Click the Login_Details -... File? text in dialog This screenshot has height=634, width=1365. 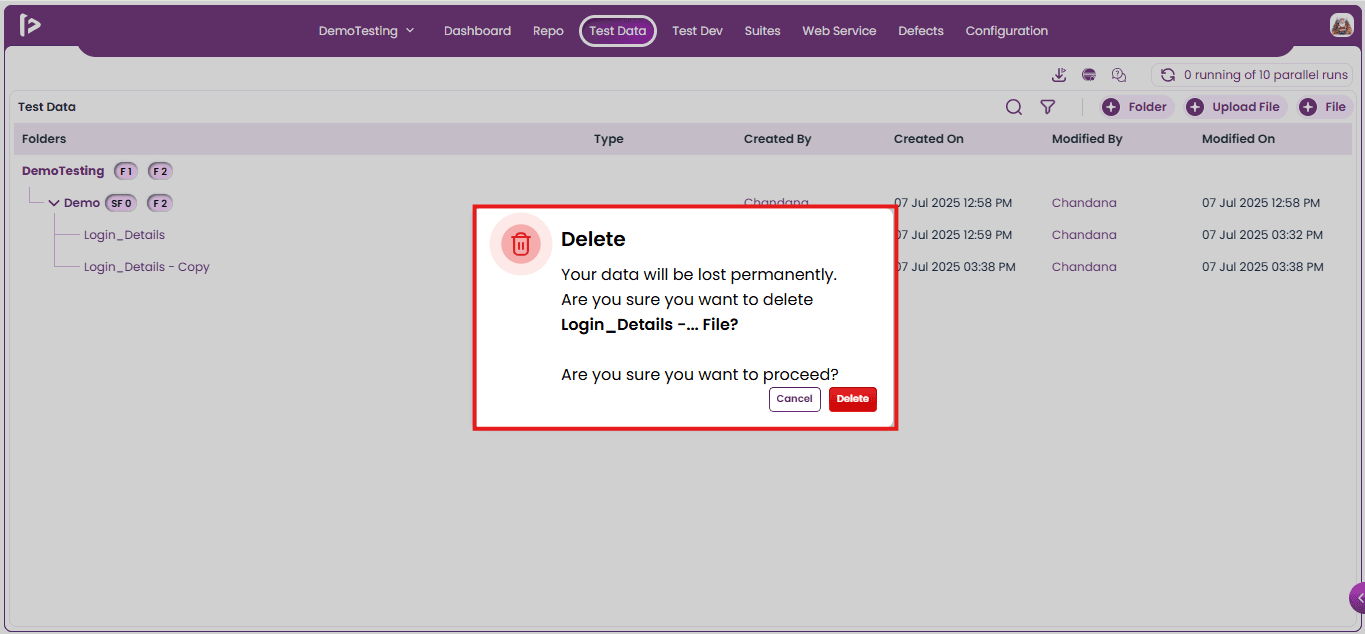649,325
